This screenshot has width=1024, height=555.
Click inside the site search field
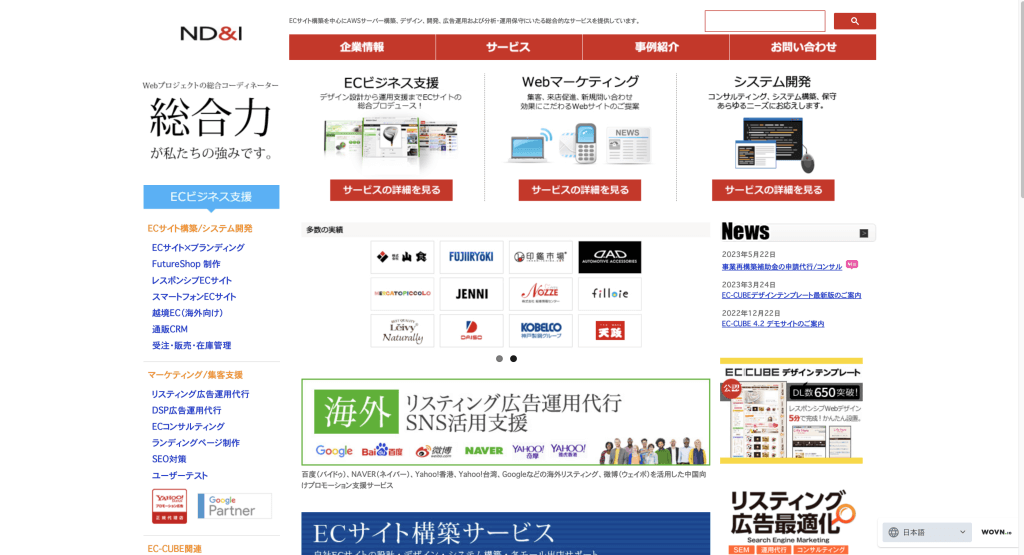(765, 21)
